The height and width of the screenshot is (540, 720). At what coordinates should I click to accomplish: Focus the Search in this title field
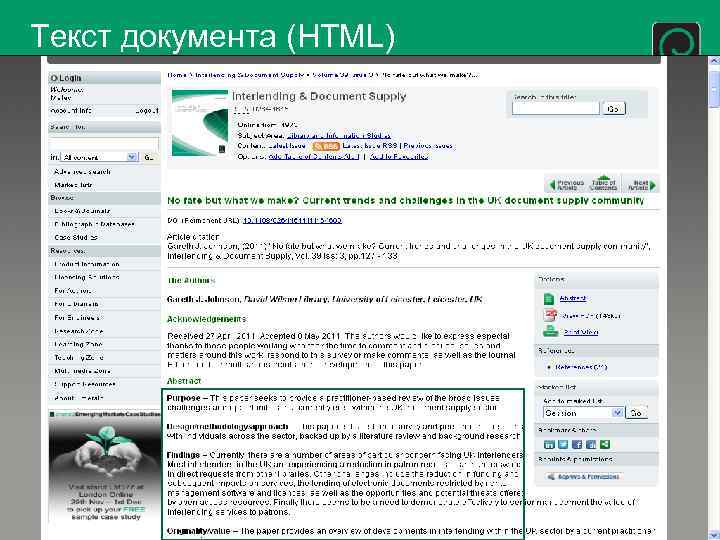(556, 108)
